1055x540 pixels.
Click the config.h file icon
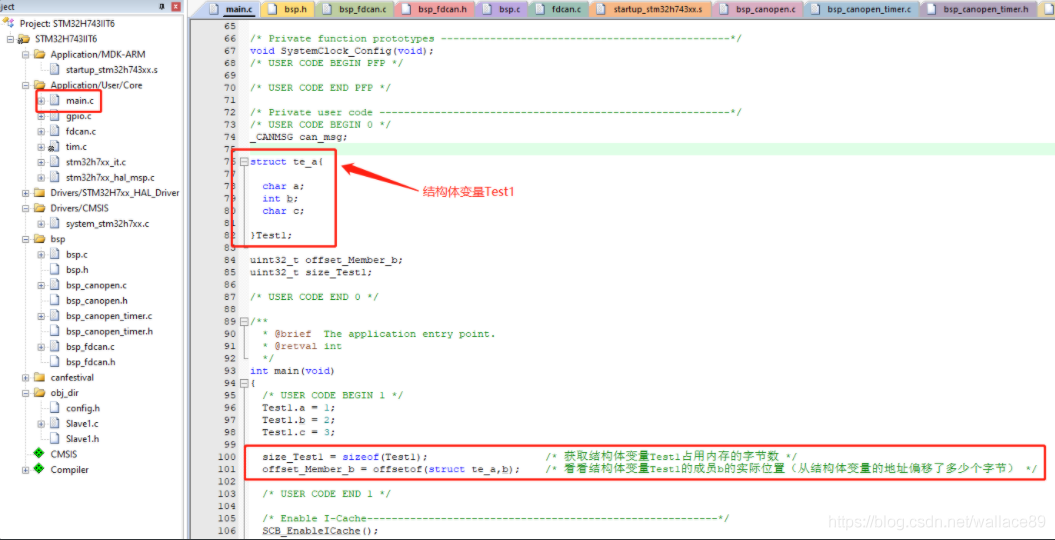tap(55, 408)
